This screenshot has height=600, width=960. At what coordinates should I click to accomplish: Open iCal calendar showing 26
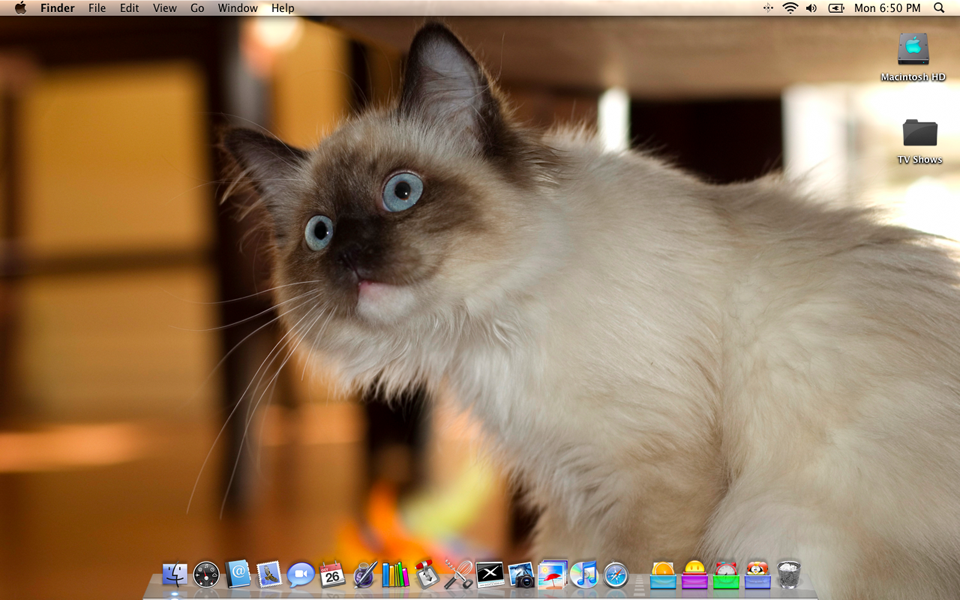[x=332, y=574]
